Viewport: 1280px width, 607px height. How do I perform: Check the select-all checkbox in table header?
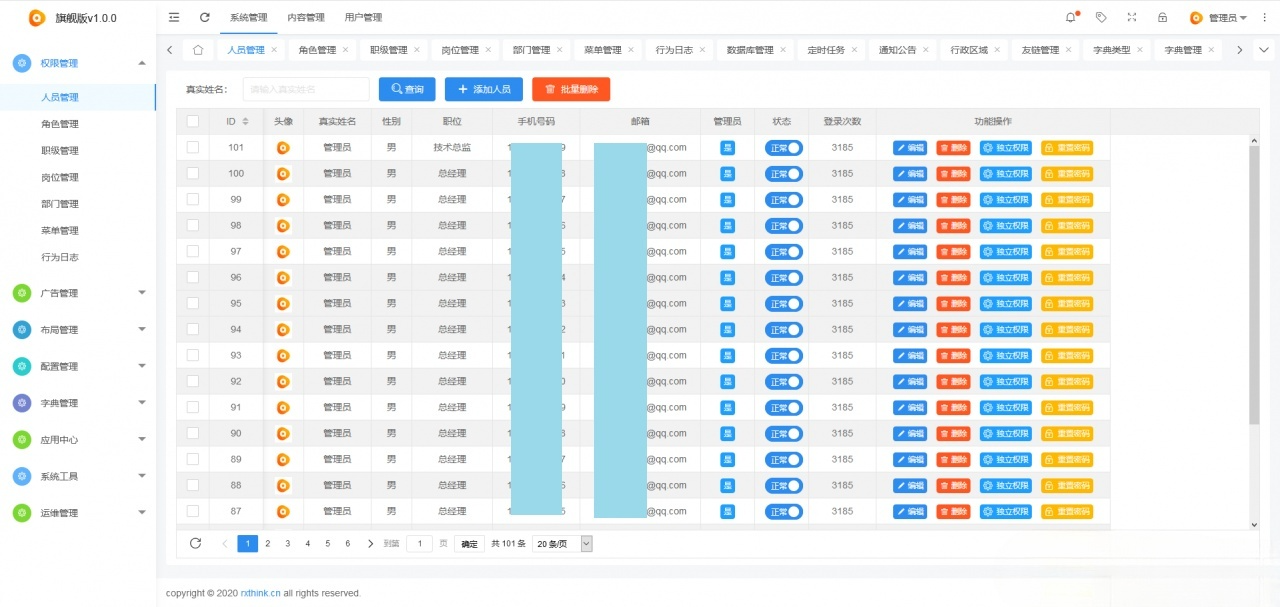[192, 120]
